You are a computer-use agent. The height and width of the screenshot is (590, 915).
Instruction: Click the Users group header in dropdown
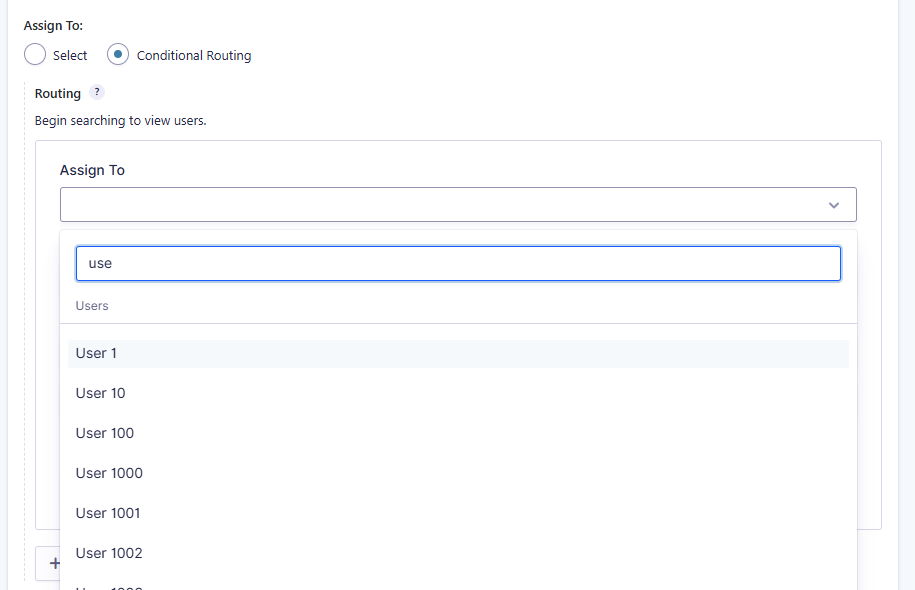92,306
